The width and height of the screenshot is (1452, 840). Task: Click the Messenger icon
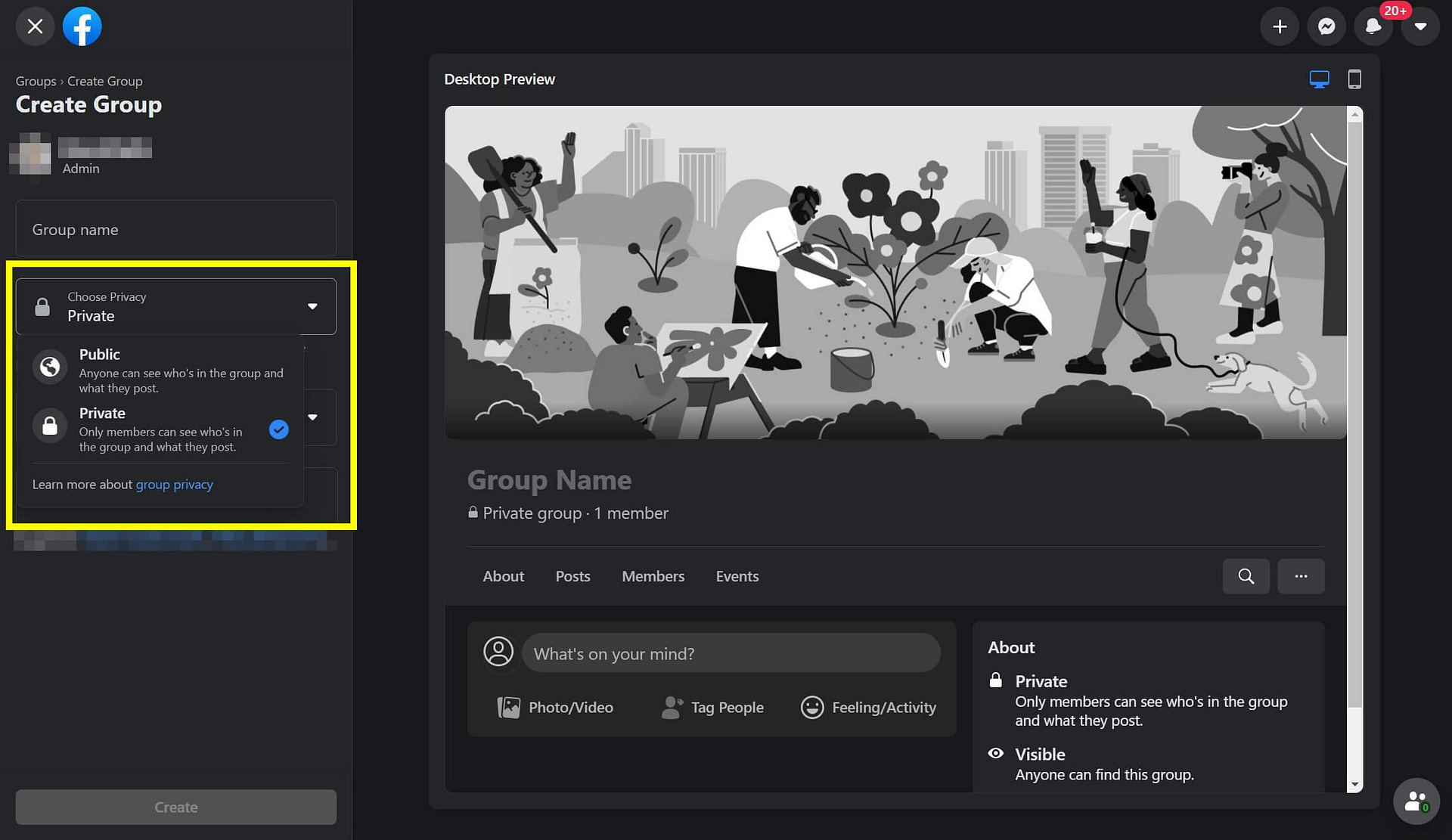pos(1326,27)
